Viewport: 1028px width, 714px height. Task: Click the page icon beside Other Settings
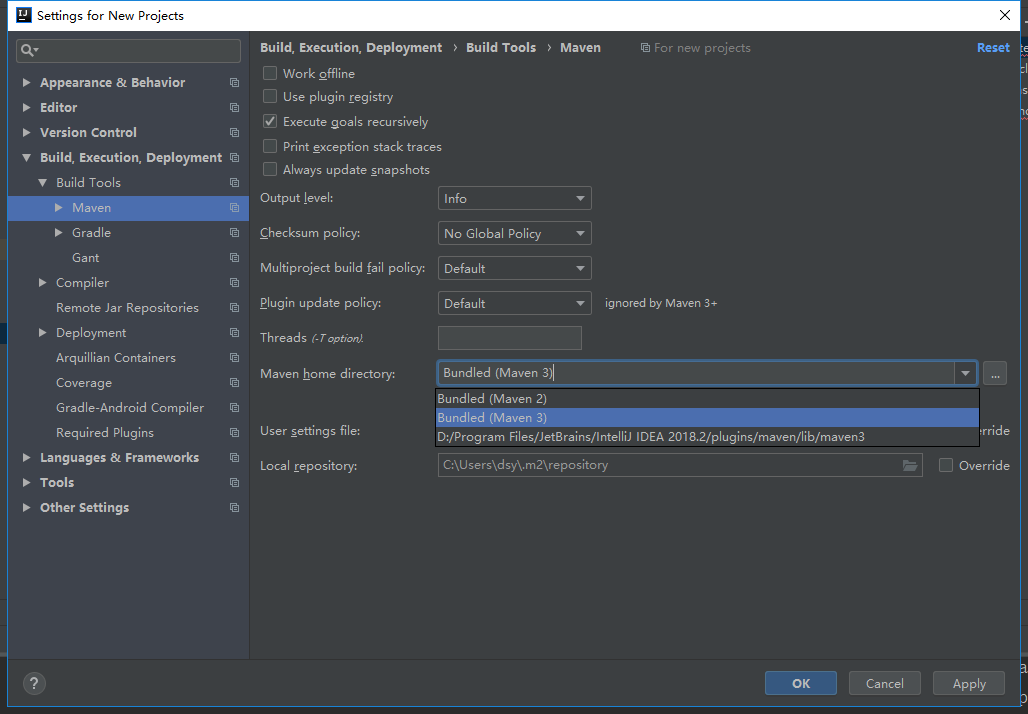[234, 507]
